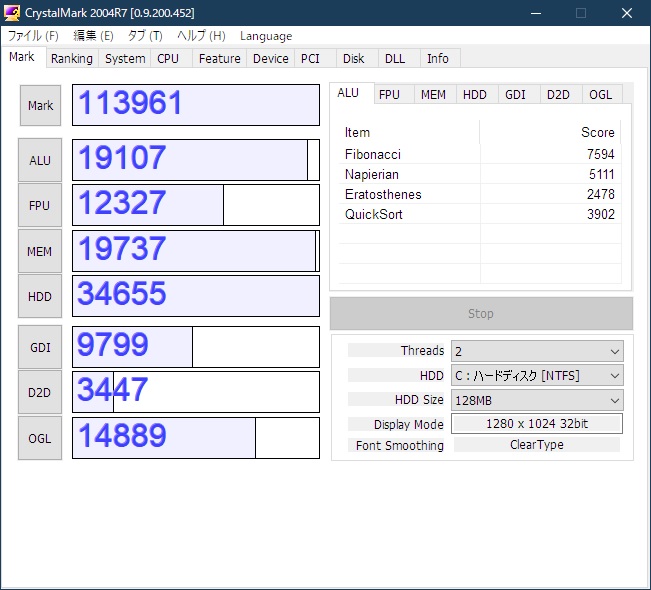Viewport: 651px width, 590px height.
Task: Run all benchmarks with Mark button
Action: pyautogui.click(x=40, y=105)
